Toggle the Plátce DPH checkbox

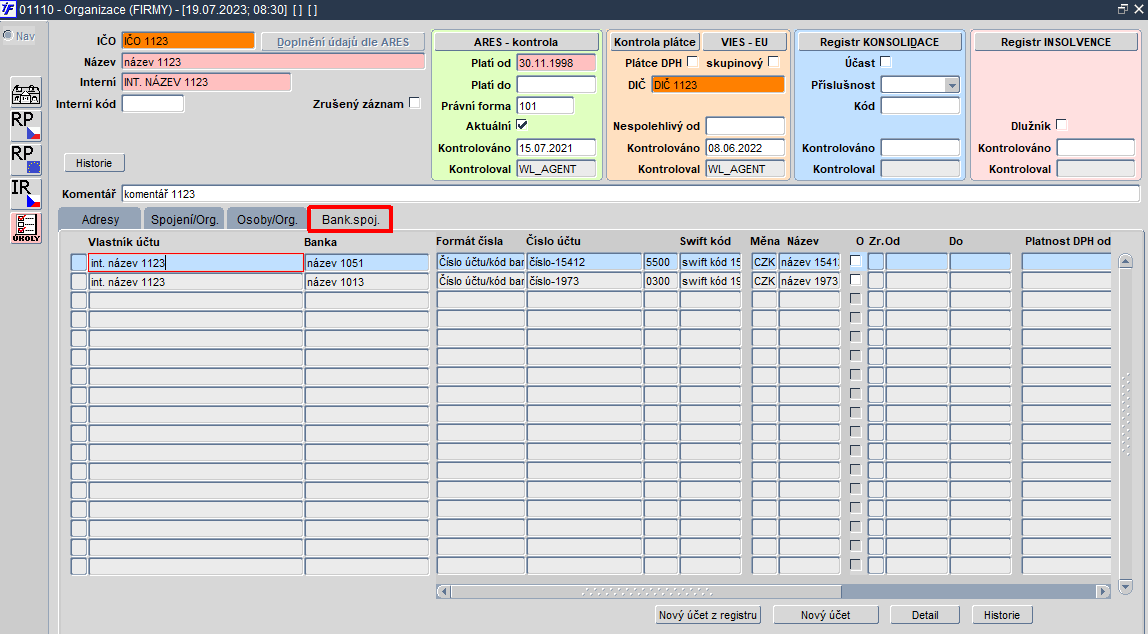pos(693,62)
